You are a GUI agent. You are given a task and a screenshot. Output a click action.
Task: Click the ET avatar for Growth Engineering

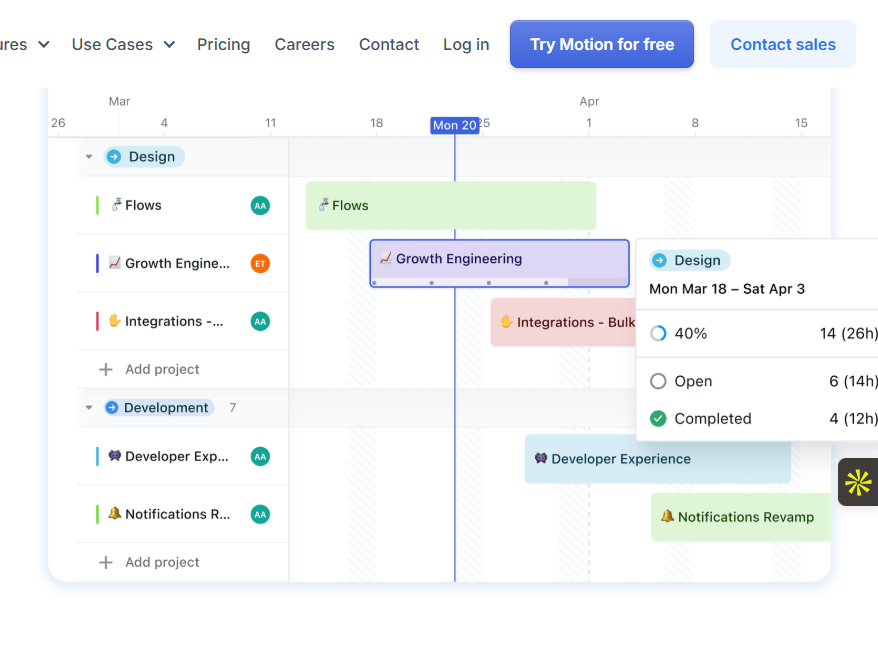point(260,264)
